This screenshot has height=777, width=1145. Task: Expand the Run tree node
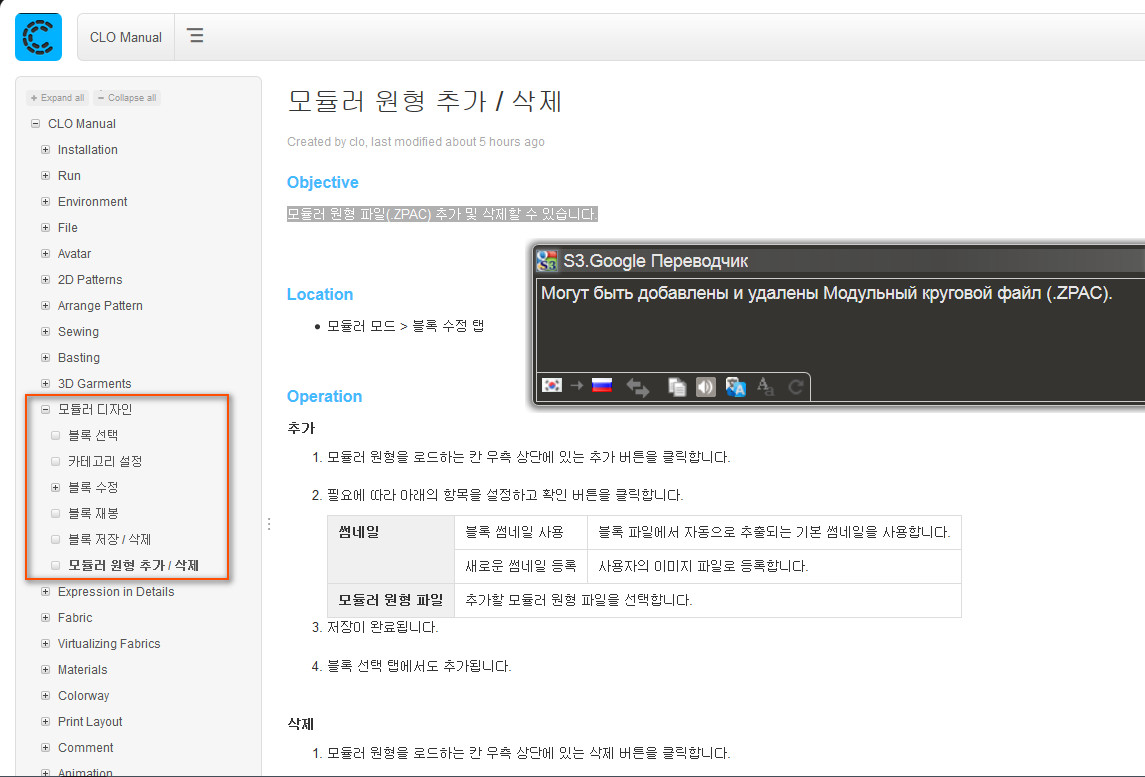tap(45, 175)
